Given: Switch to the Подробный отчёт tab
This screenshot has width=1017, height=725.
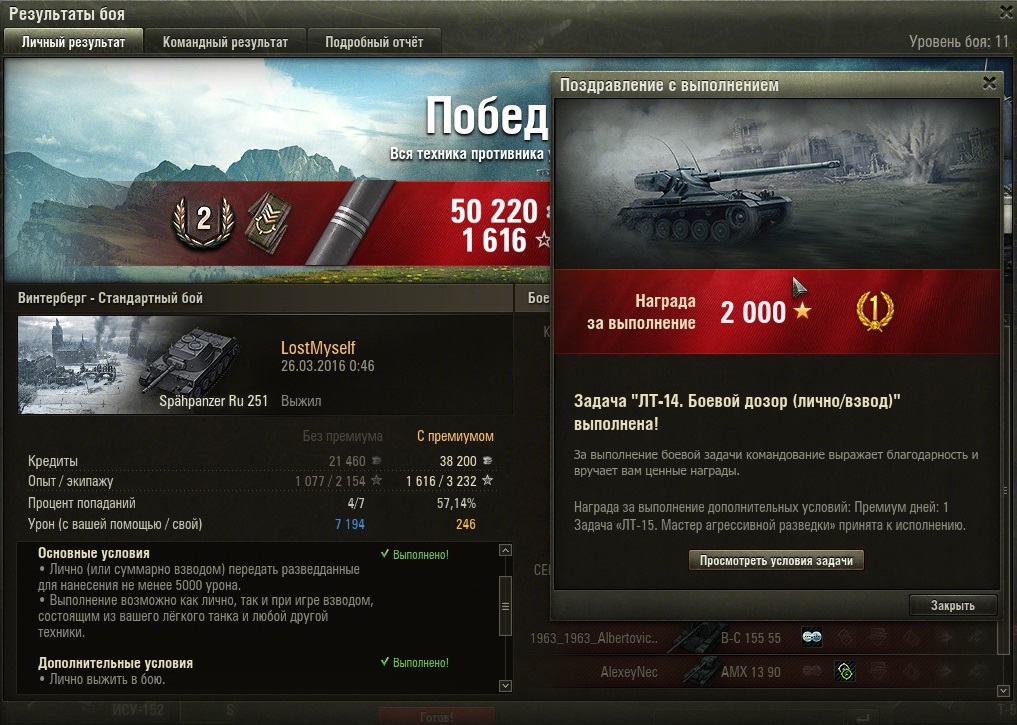Looking at the screenshot, I should pos(374,42).
